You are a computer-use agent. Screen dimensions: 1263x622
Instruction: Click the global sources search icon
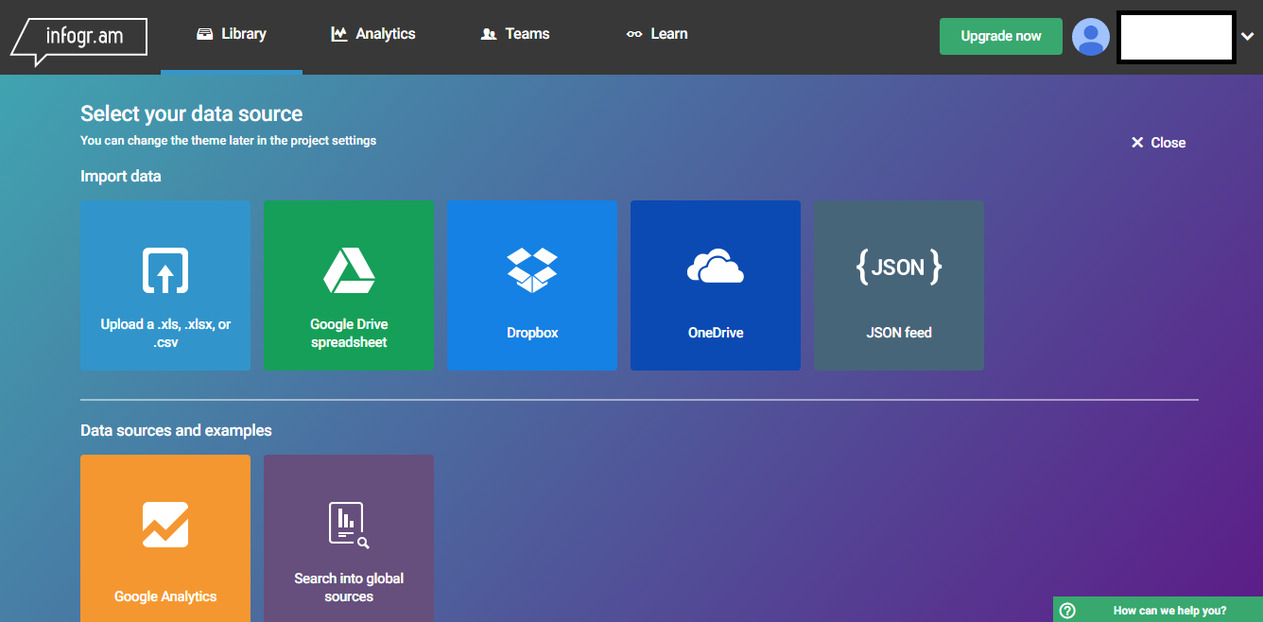click(349, 525)
